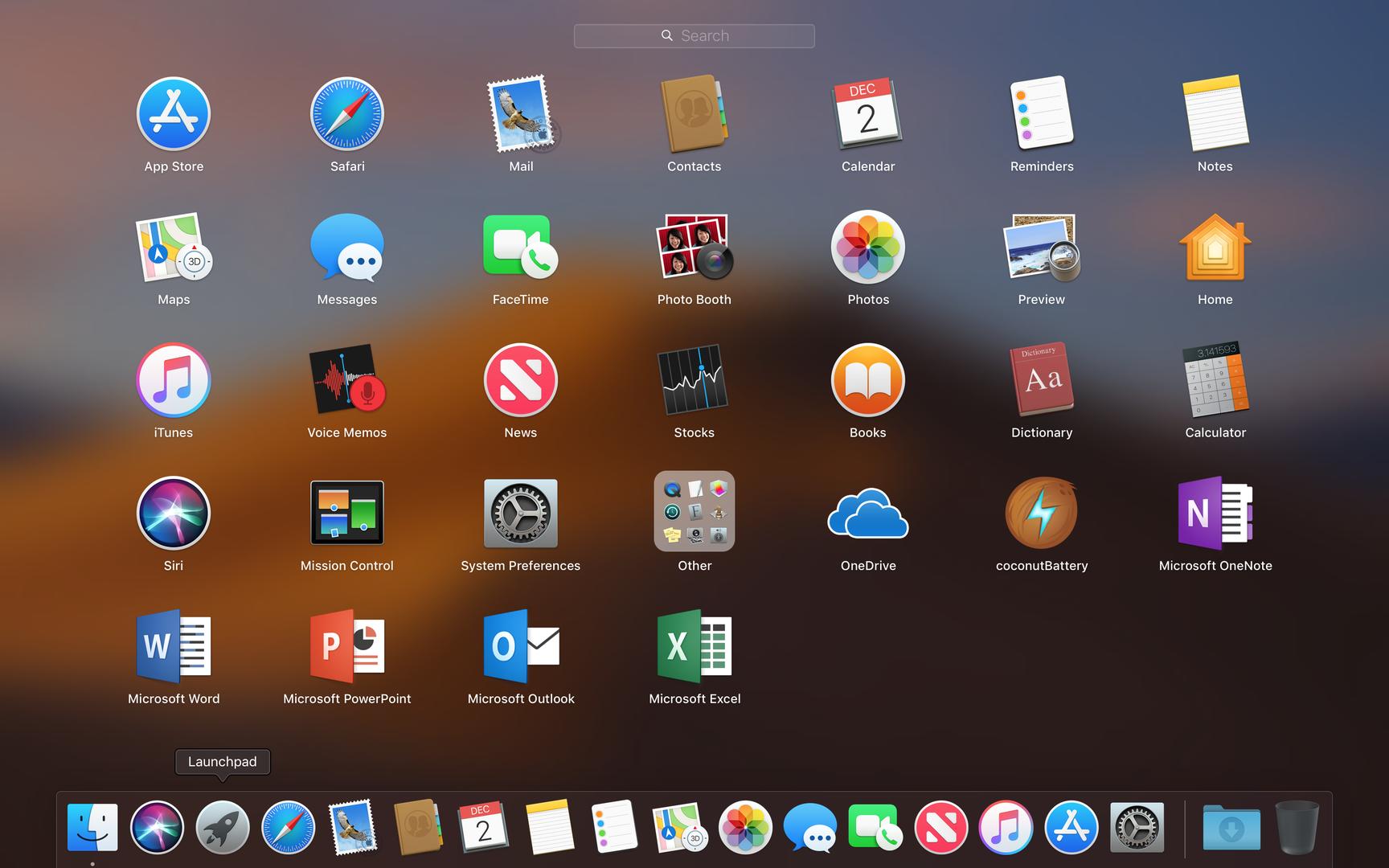Open Microsoft Excel
1389x868 pixels.
(x=694, y=646)
